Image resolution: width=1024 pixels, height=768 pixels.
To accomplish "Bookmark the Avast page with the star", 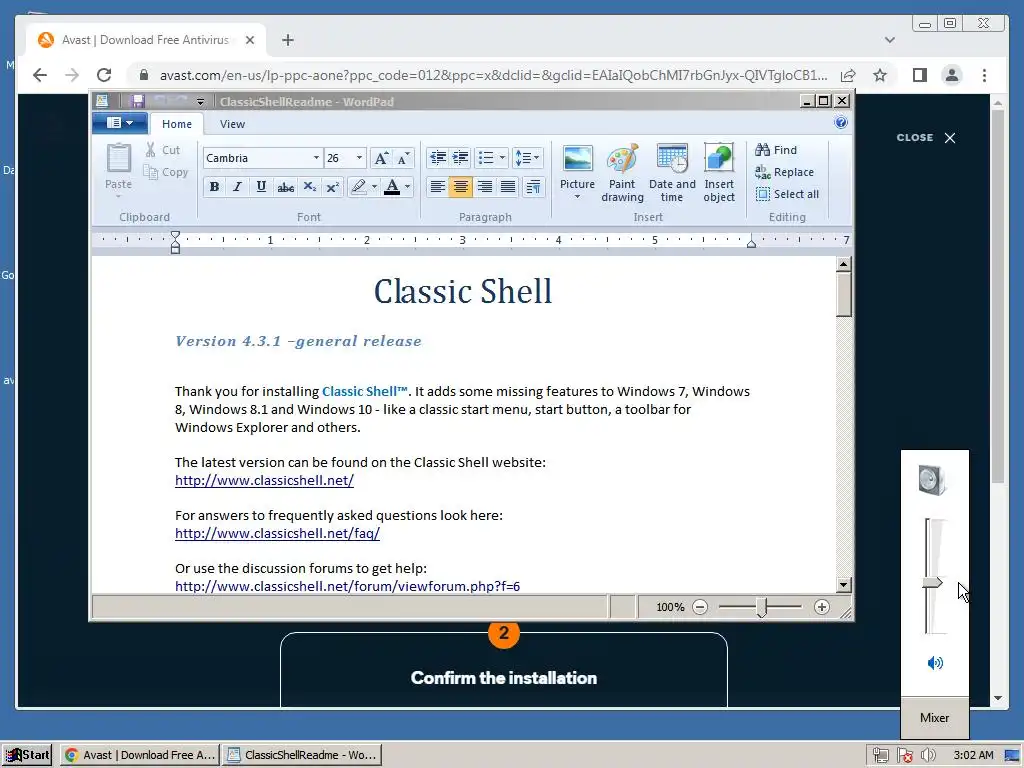I will pyautogui.click(x=880, y=75).
